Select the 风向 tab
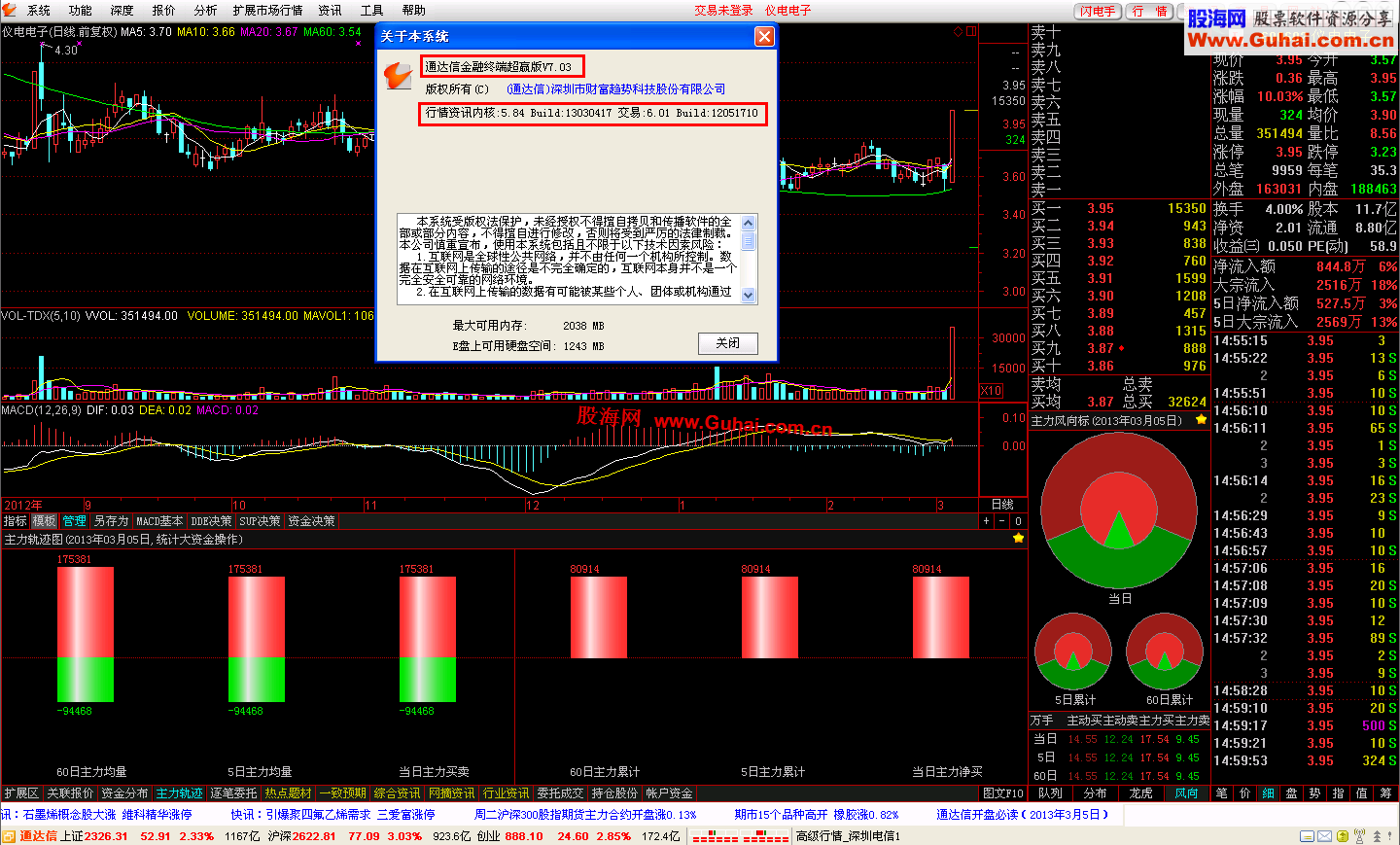1400x845 pixels. coord(1186,793)
